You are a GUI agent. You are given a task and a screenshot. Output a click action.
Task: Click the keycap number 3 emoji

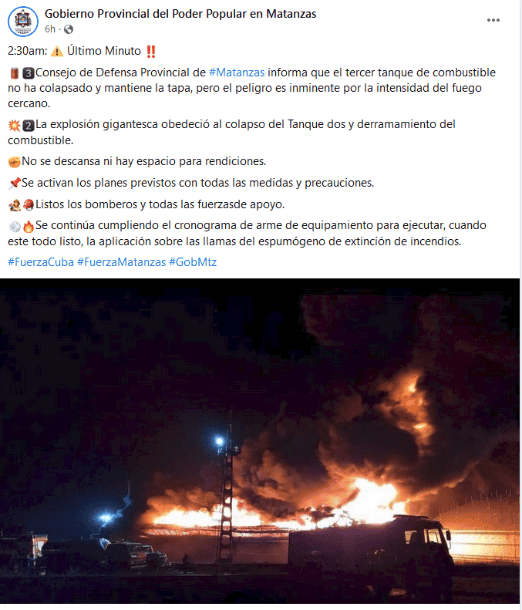28,73
